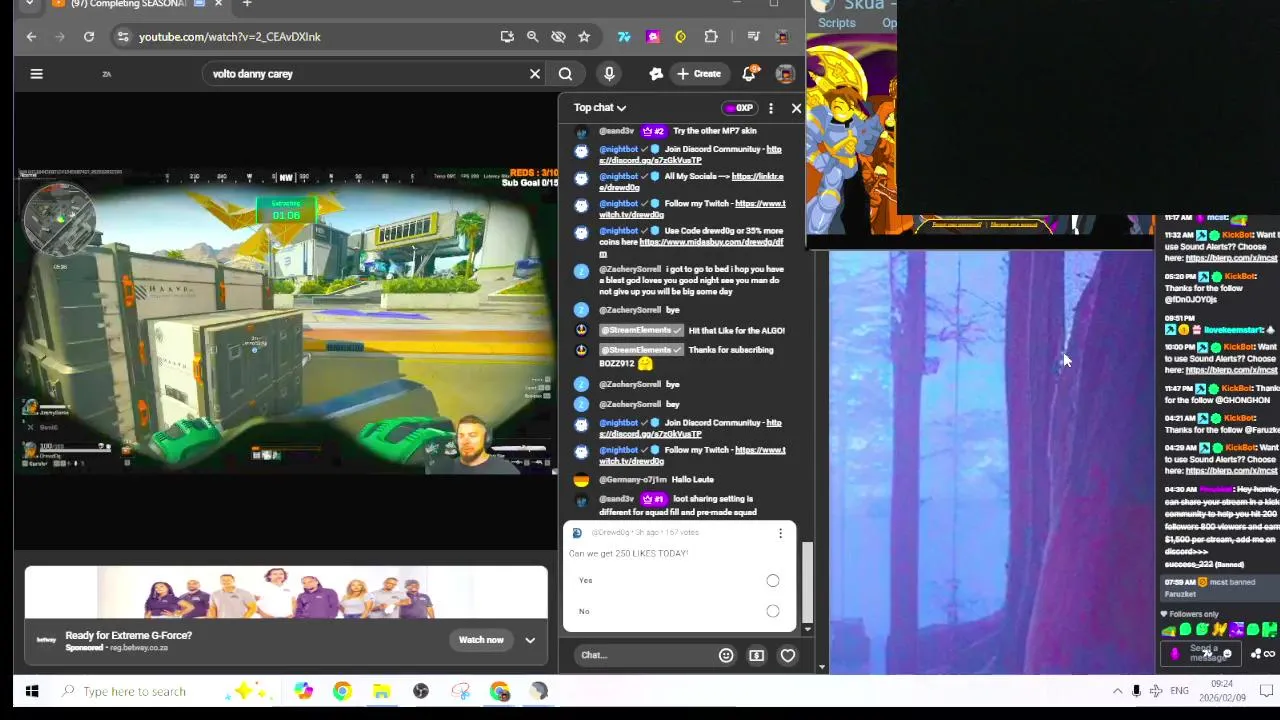Select the No poll option

[773, 611]
